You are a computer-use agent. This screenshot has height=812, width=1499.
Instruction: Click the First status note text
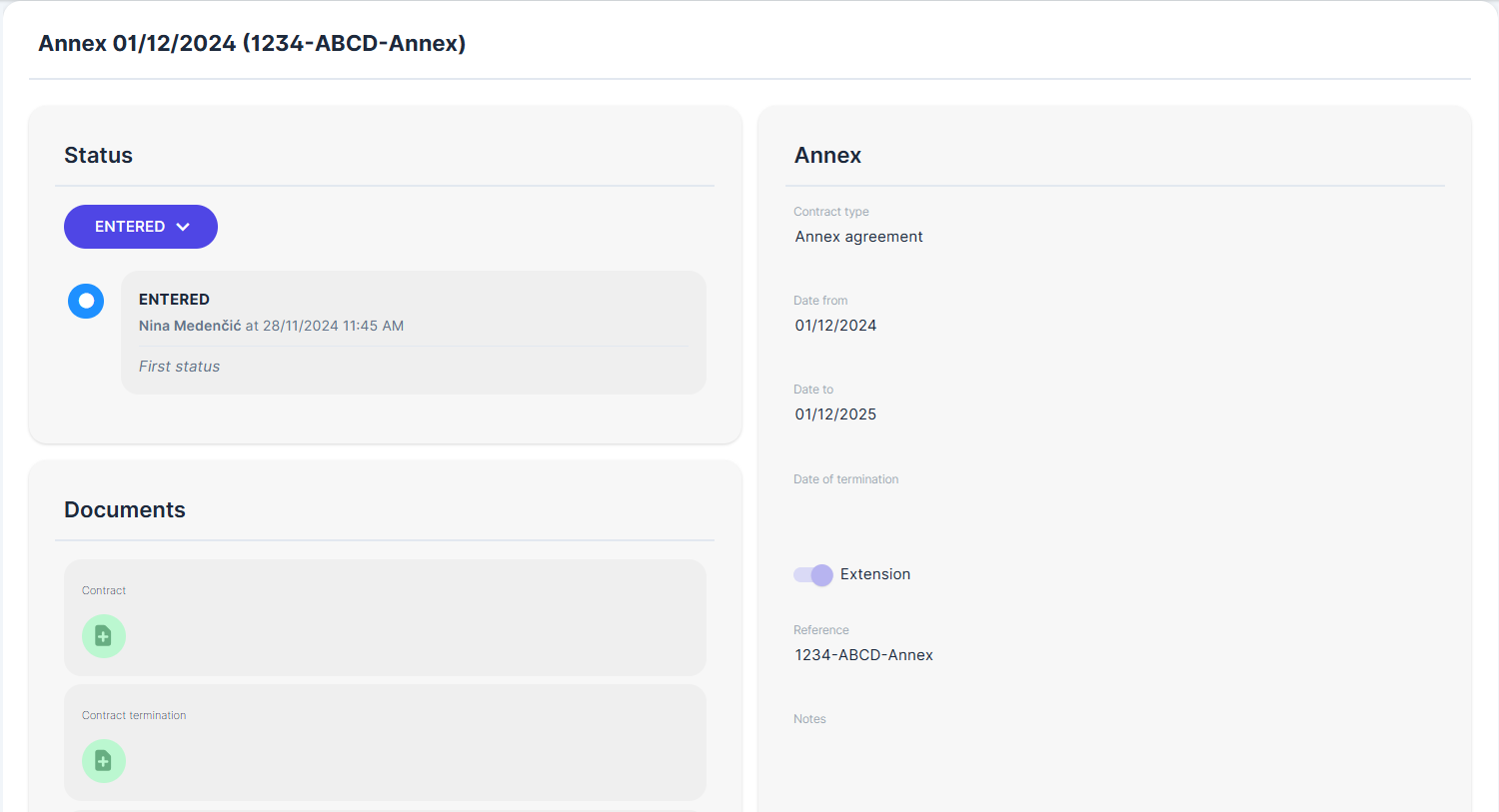[179, 367]
